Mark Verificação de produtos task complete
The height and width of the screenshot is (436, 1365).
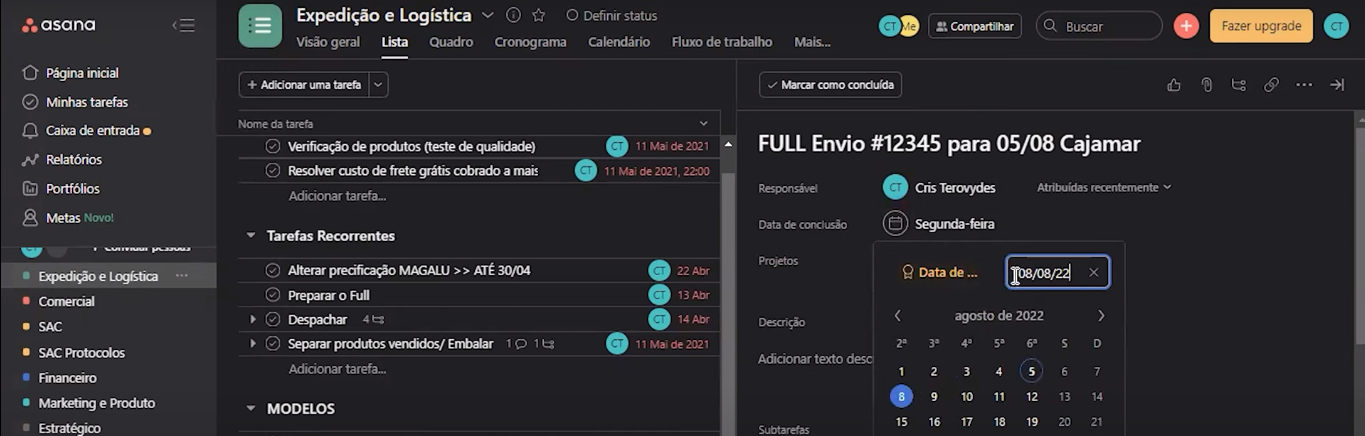coord(272,146)
